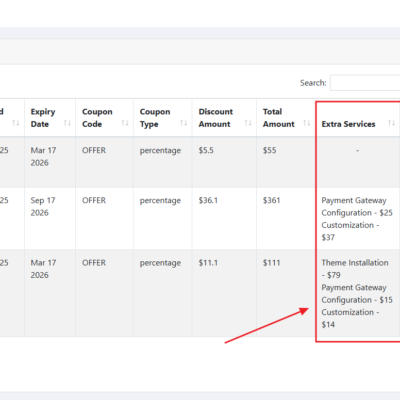
Task: Sort by Total Amount column arrows
Action: pos(307,123)
